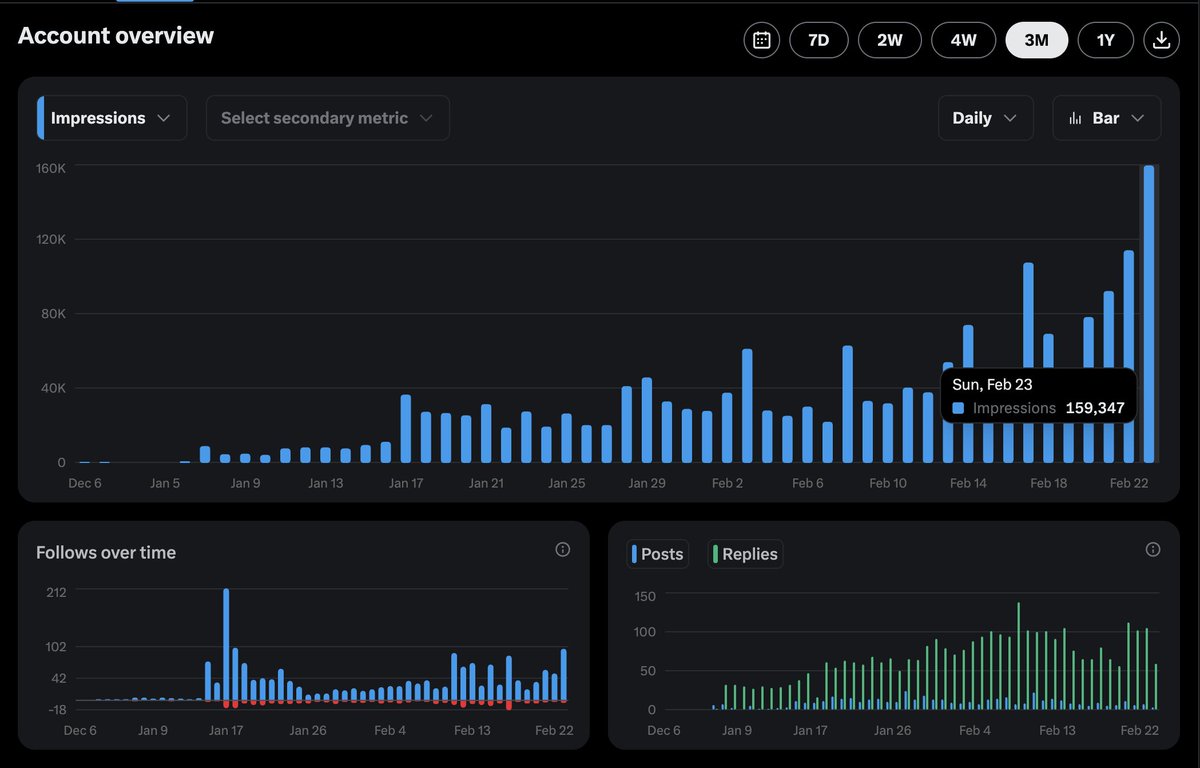Viewport: 1200px width, 768px height.
Task: Select the 1Y time range
Action: (x=1105, y=40)
